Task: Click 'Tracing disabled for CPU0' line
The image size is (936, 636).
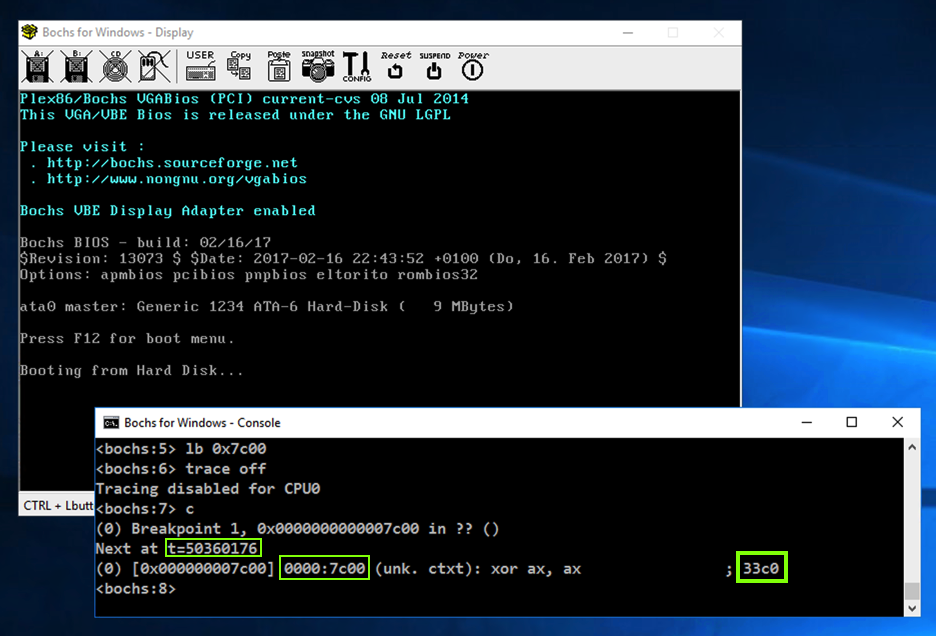Action: tap(208, 488)
